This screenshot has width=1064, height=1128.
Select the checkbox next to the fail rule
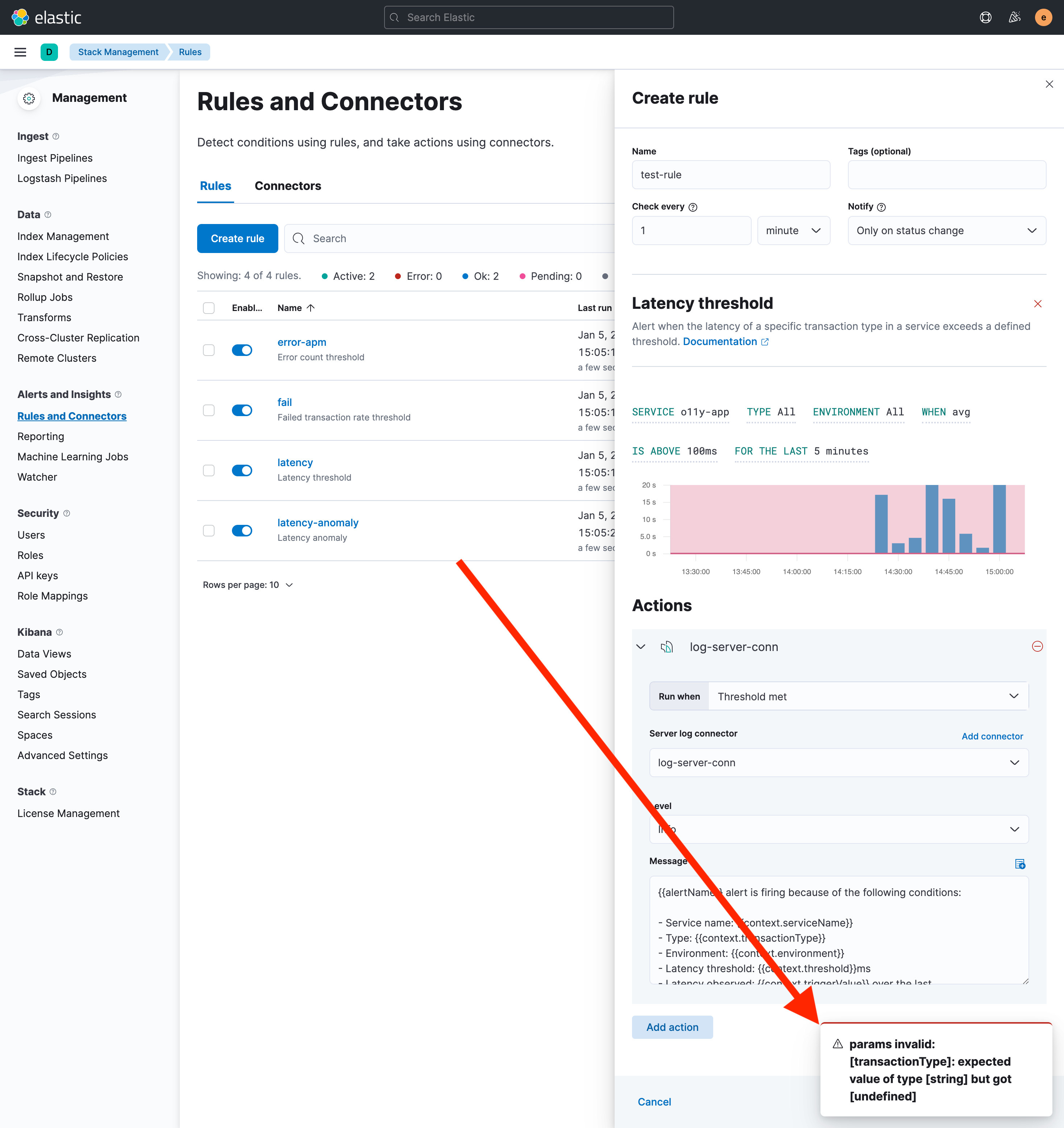(209, 410)
